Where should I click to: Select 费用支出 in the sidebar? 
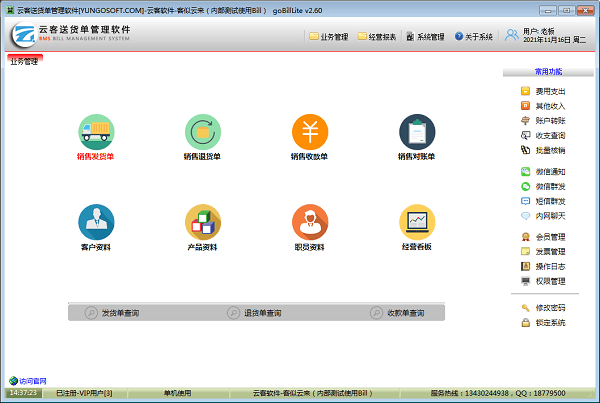(x=549, y=91)
